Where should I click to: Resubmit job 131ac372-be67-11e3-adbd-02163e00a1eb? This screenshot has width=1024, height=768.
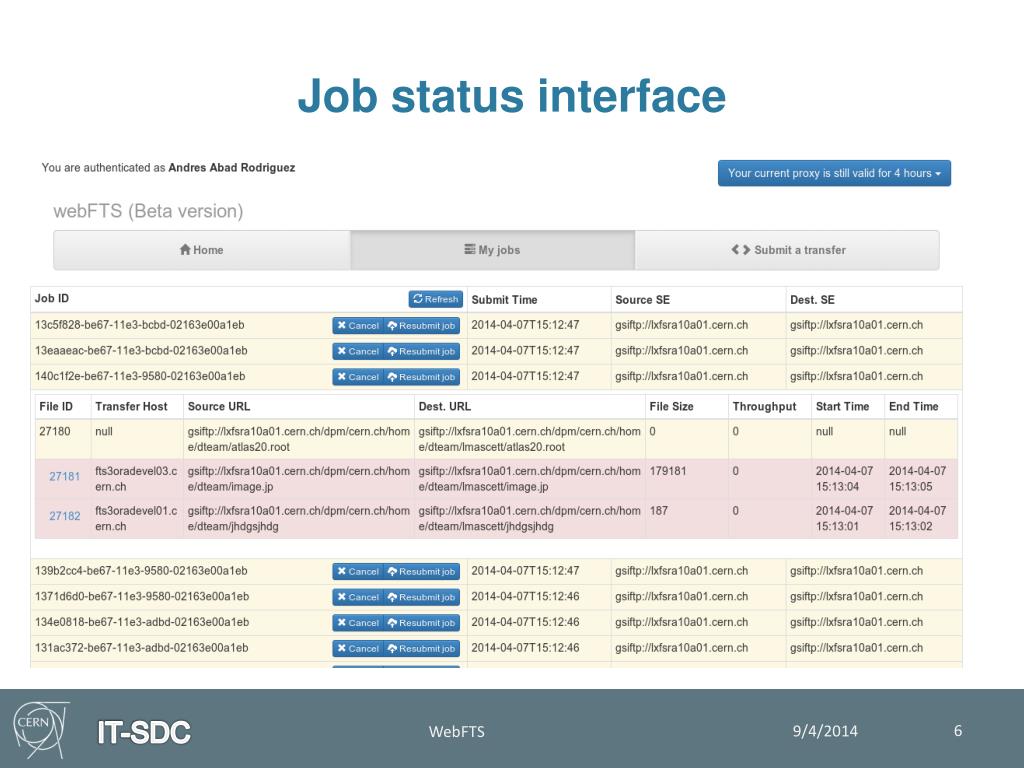(421, 648)
